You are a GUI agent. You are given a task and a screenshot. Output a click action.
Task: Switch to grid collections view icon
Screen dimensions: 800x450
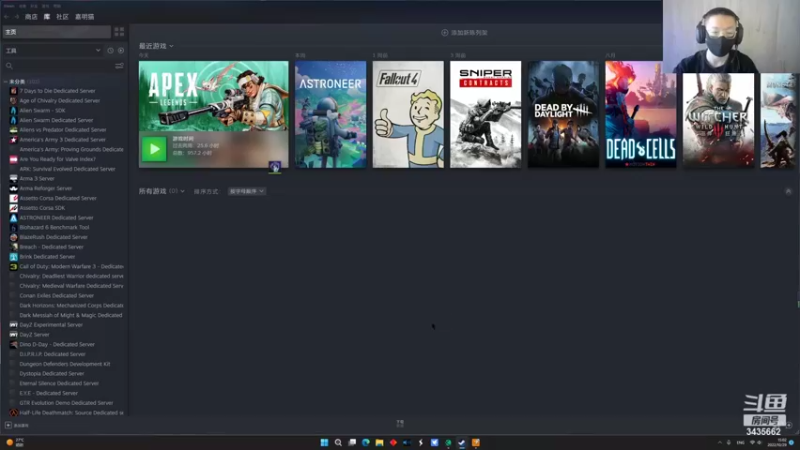(119, 32)
